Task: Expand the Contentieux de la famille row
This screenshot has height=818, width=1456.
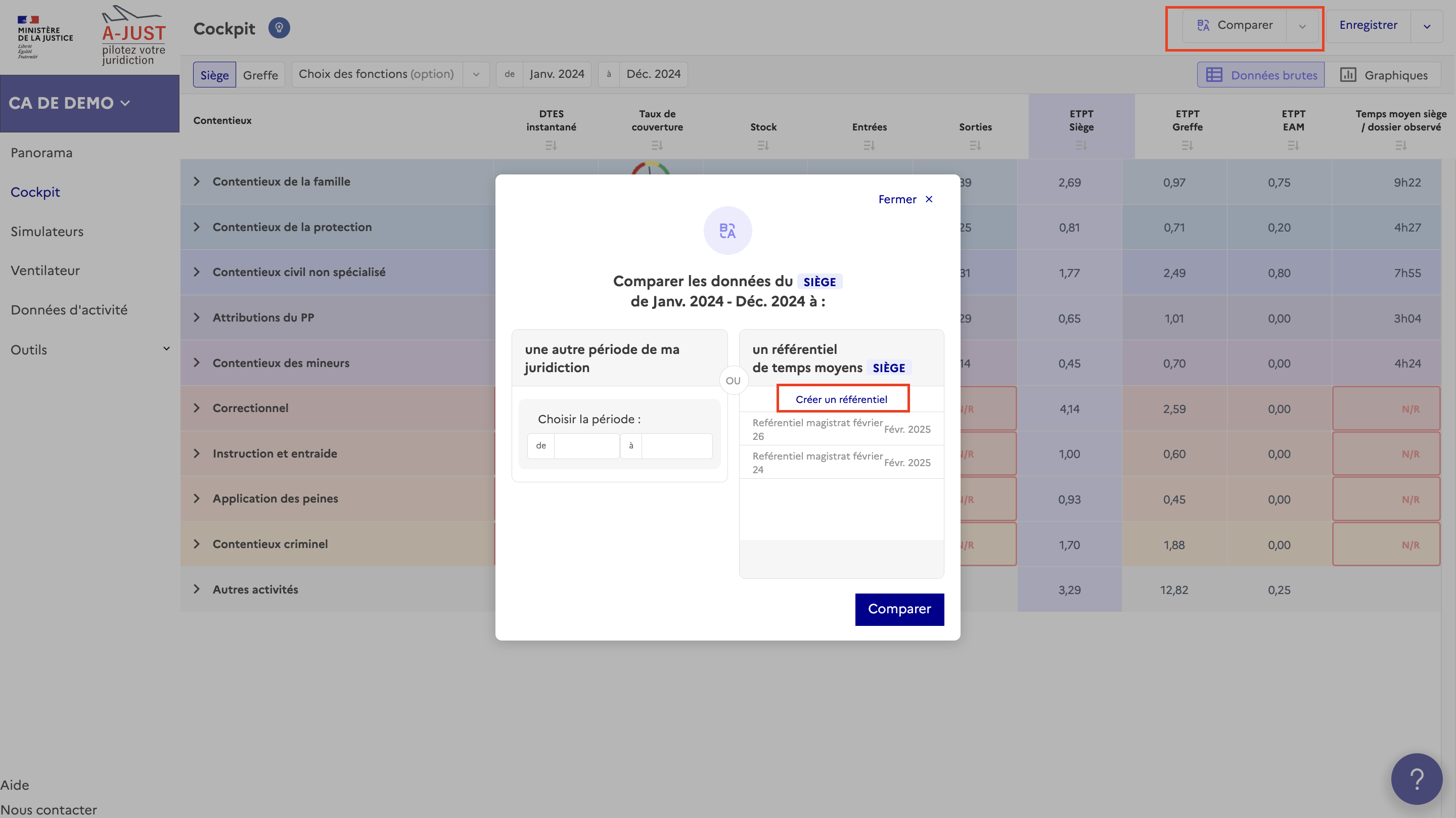Action: click(196, 181)
